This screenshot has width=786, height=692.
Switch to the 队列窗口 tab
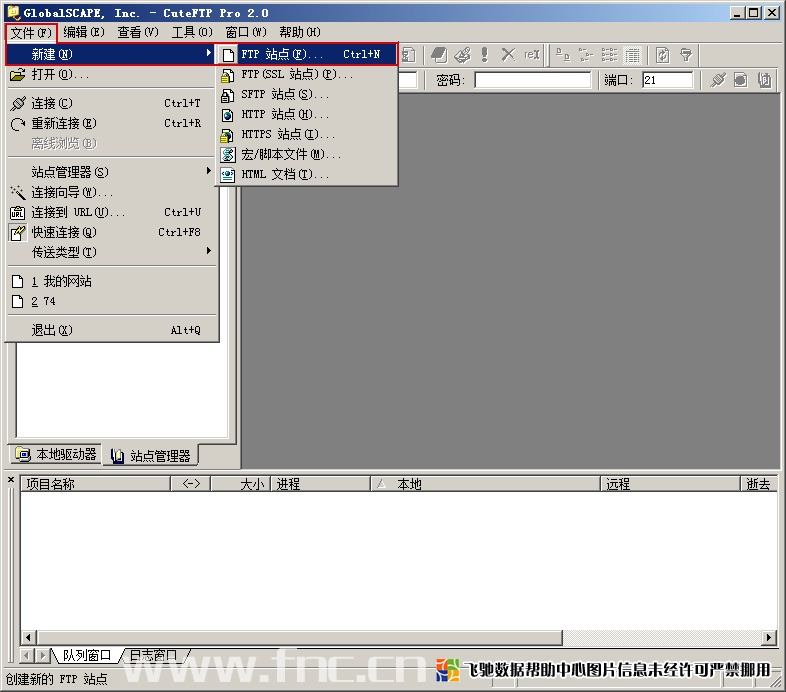click(x=86, y=655)
